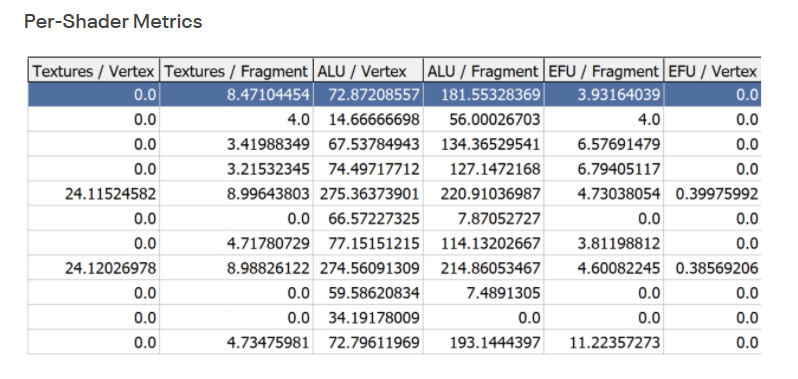
Task: Select the cell 34.19178009
Action: tap(368, 318)
